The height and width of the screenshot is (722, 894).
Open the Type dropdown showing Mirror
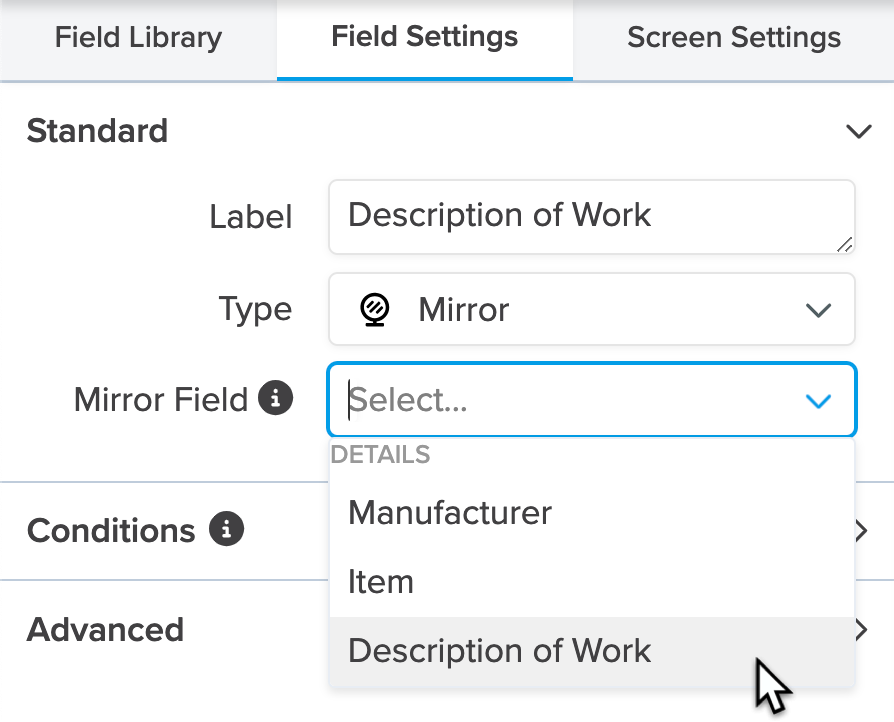592,309
